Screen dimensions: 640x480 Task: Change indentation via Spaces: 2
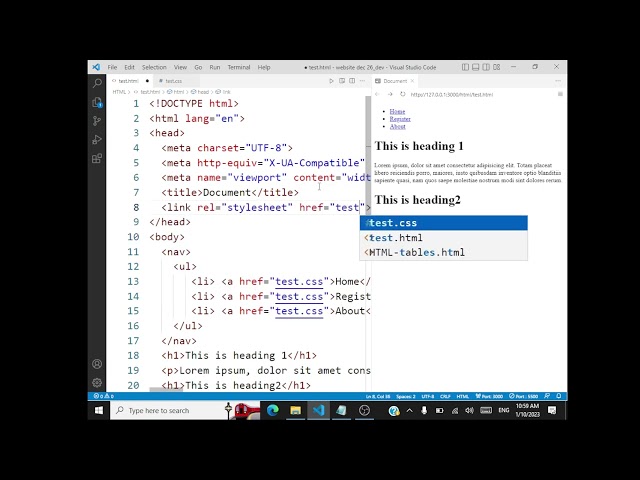click(406, 396)
